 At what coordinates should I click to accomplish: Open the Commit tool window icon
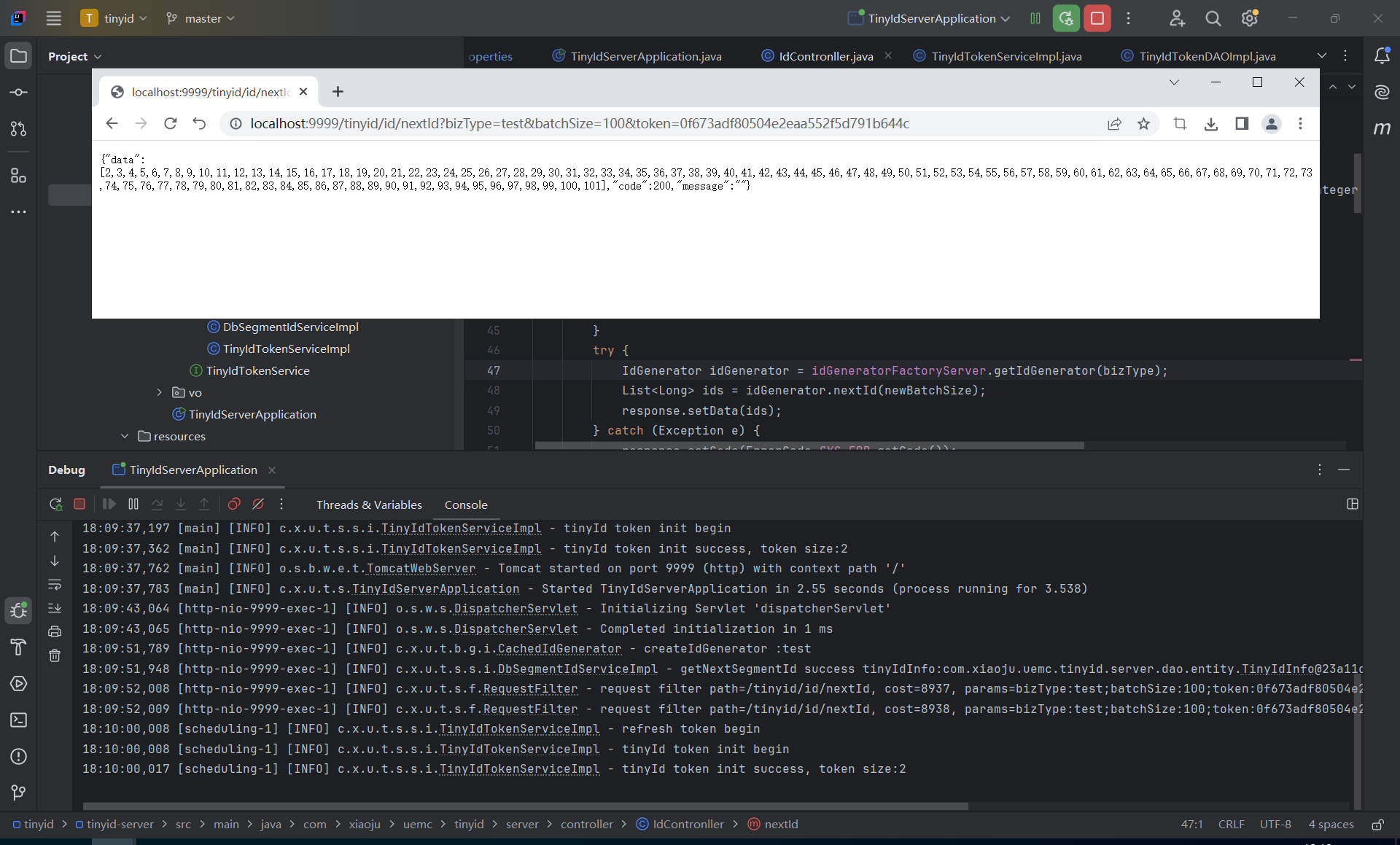pyautogui.click(x=18, y=93)
